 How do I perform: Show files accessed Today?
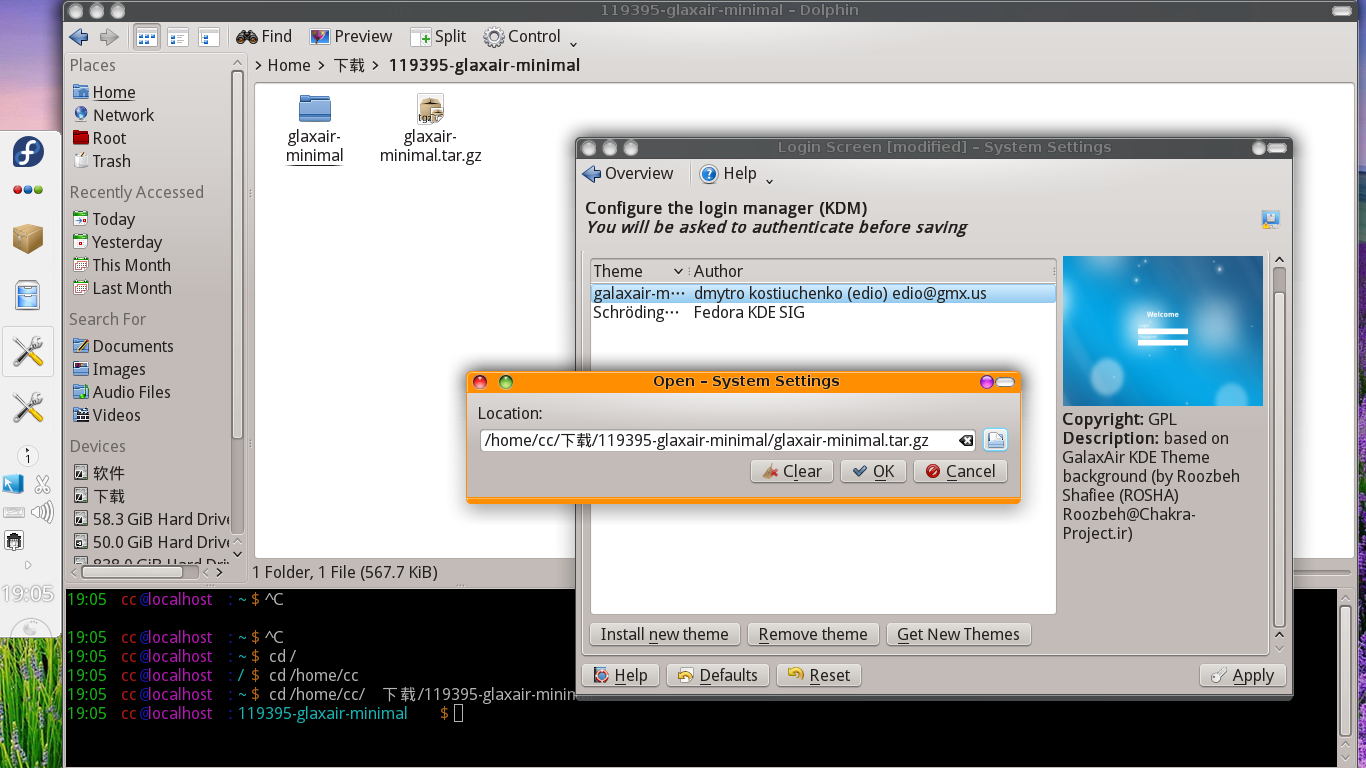pyautogui.click(x=103, y=219)
